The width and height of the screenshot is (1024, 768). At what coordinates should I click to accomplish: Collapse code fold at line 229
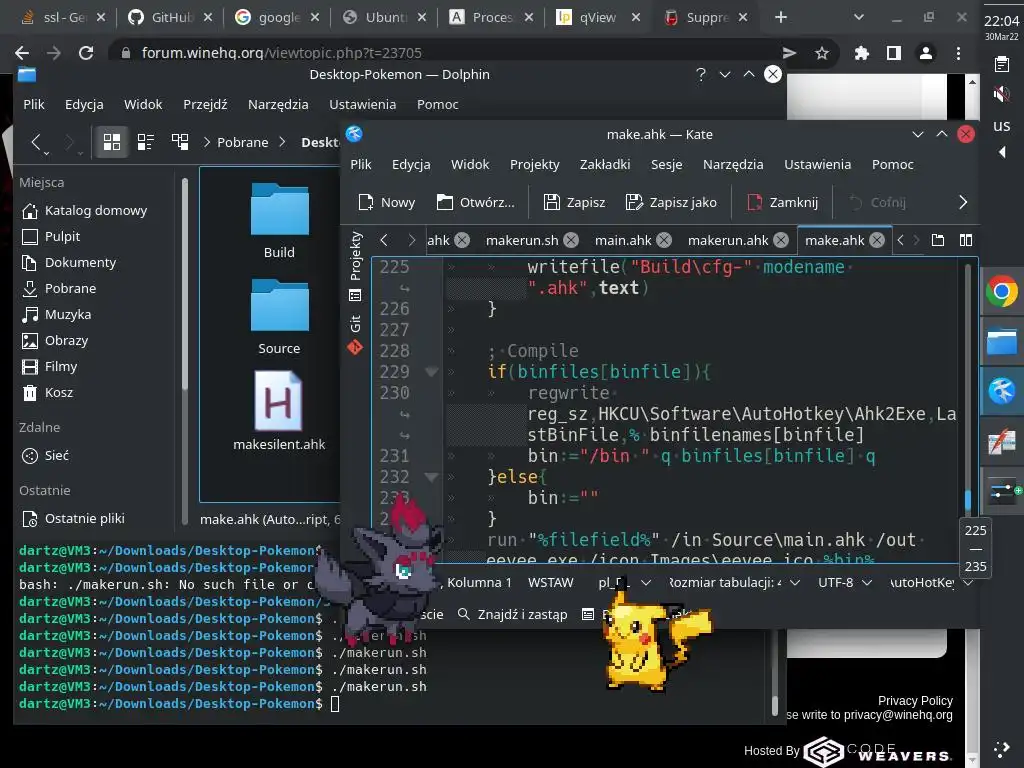(x=431, y=372)
